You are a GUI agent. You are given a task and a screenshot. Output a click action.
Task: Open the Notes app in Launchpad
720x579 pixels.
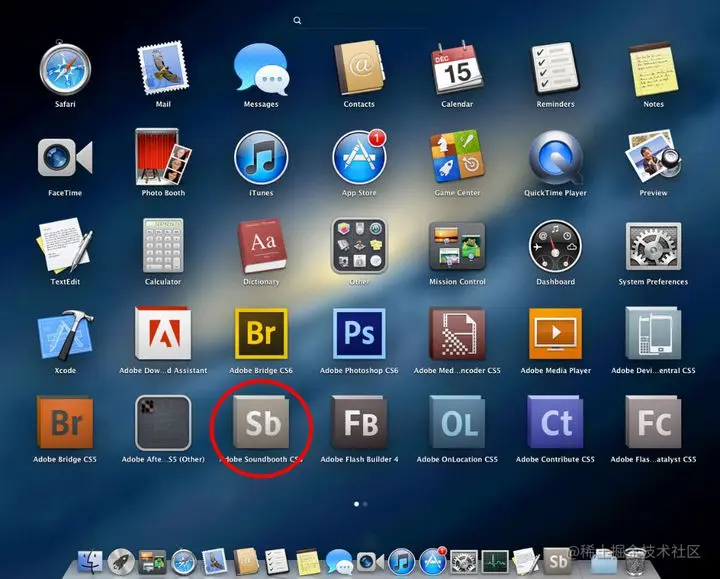pyautogui.click(x=653, y=70)
